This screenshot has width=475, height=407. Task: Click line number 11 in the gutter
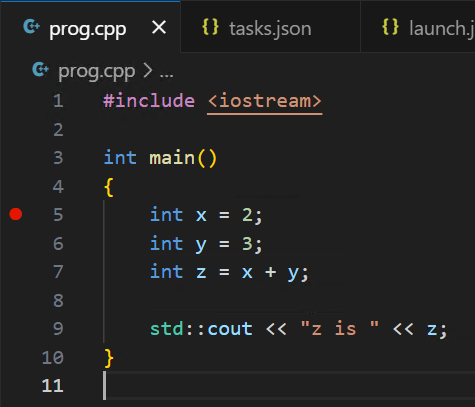(53, 386)
